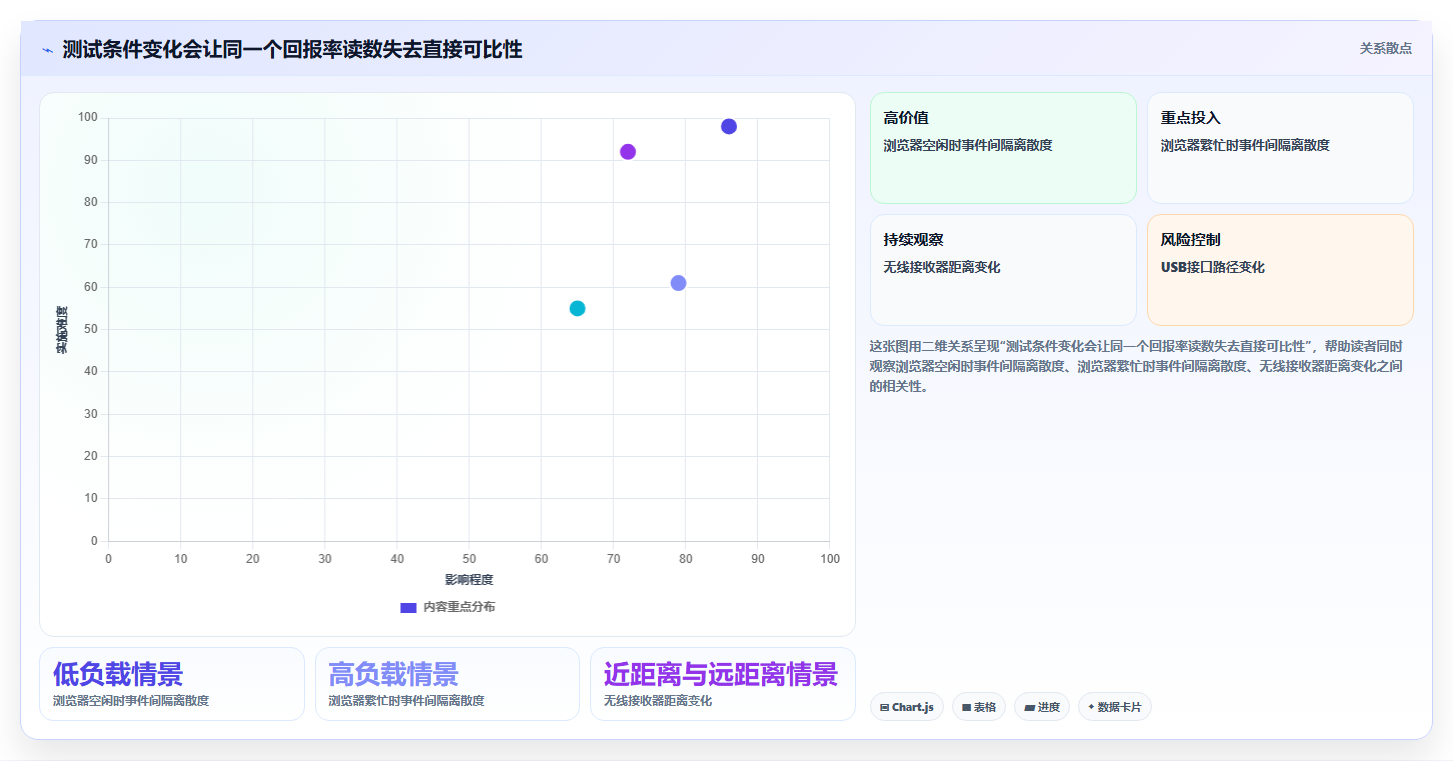Click 浏览器空闲时事件间隔离散度 in 高价值 card
Viewport: 1453px width, 761px height.
click(967, 145)
